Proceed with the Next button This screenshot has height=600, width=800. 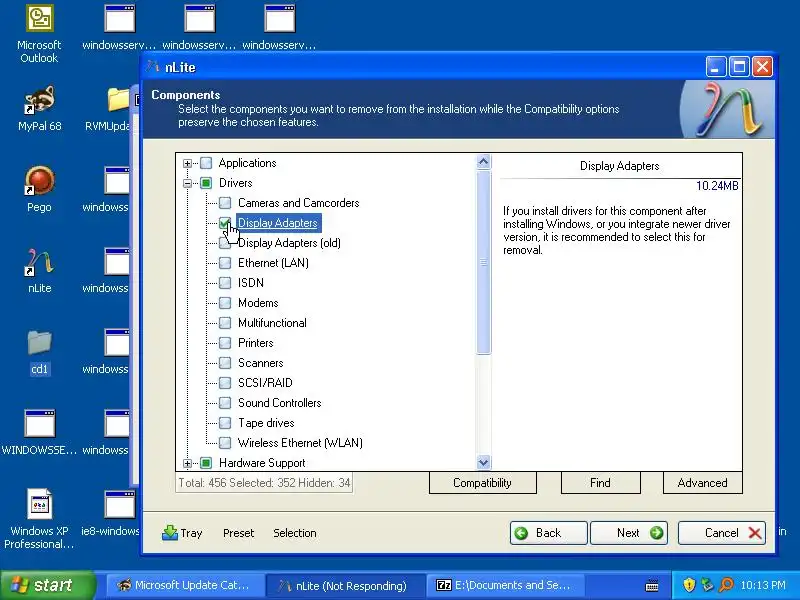[629, 533]
